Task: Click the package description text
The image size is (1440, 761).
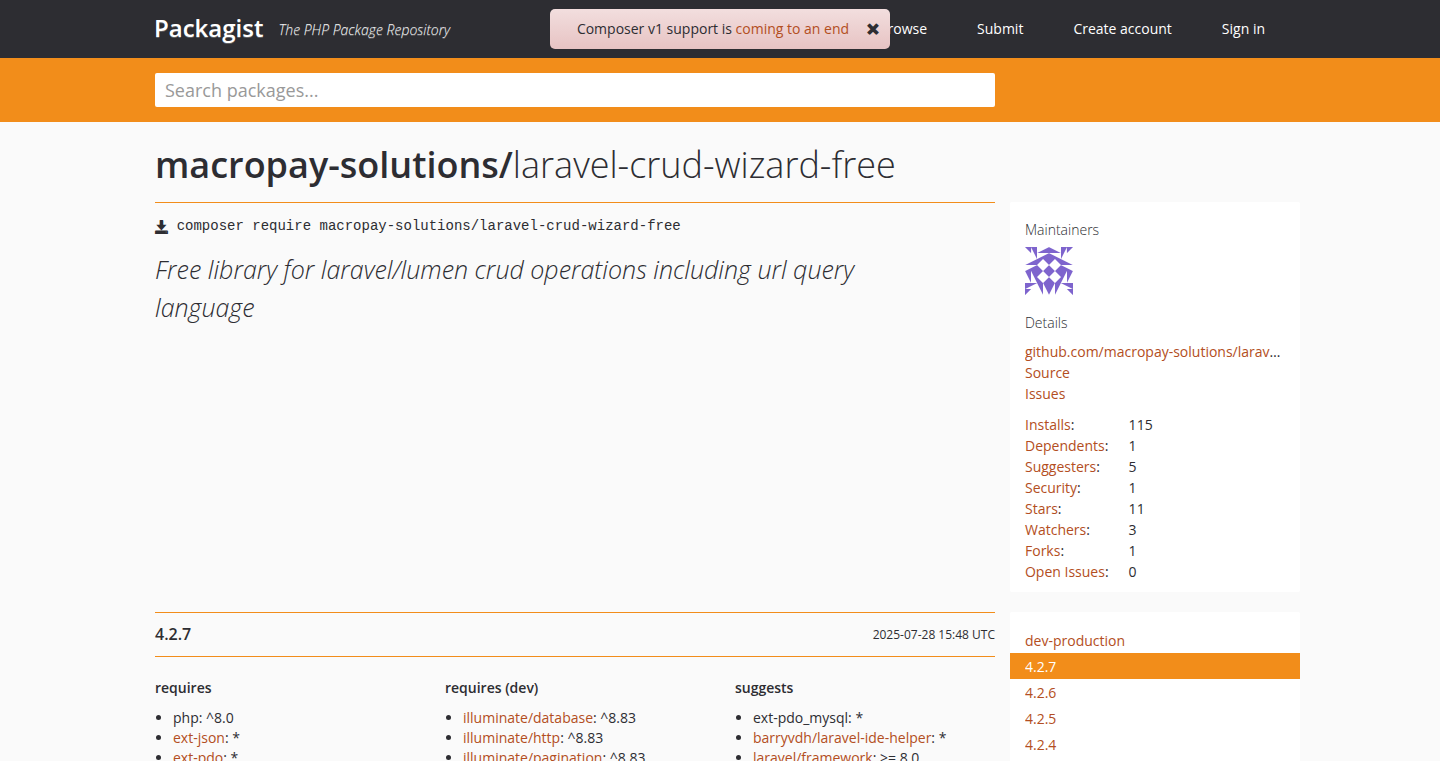Action: pos(505,289)
